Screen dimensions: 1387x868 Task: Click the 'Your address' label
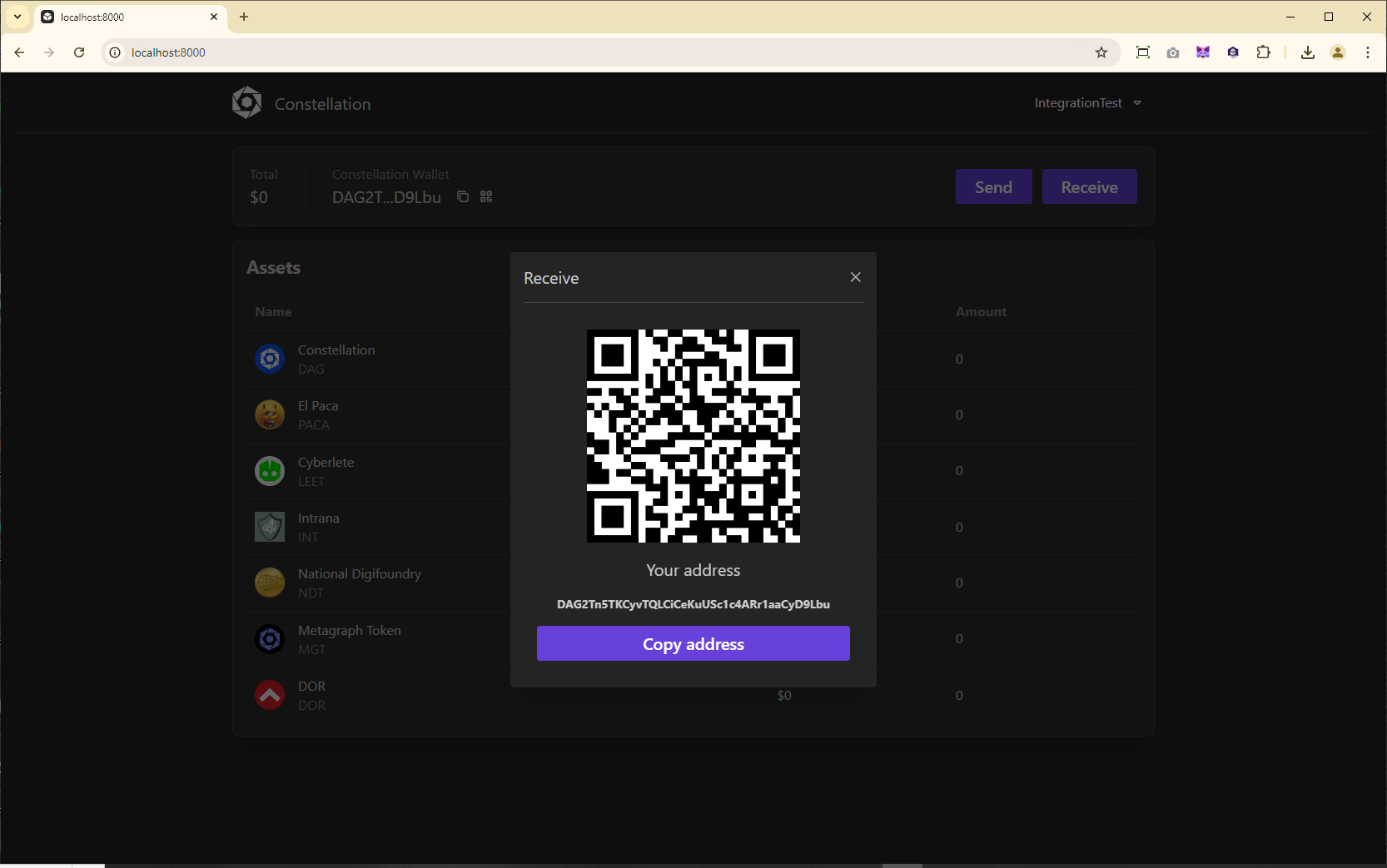693,570
